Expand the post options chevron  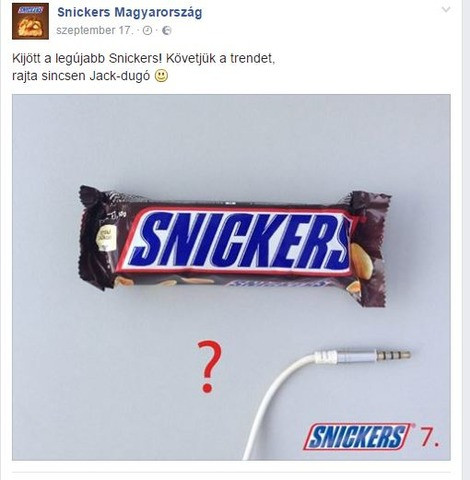tap(446, 10)
